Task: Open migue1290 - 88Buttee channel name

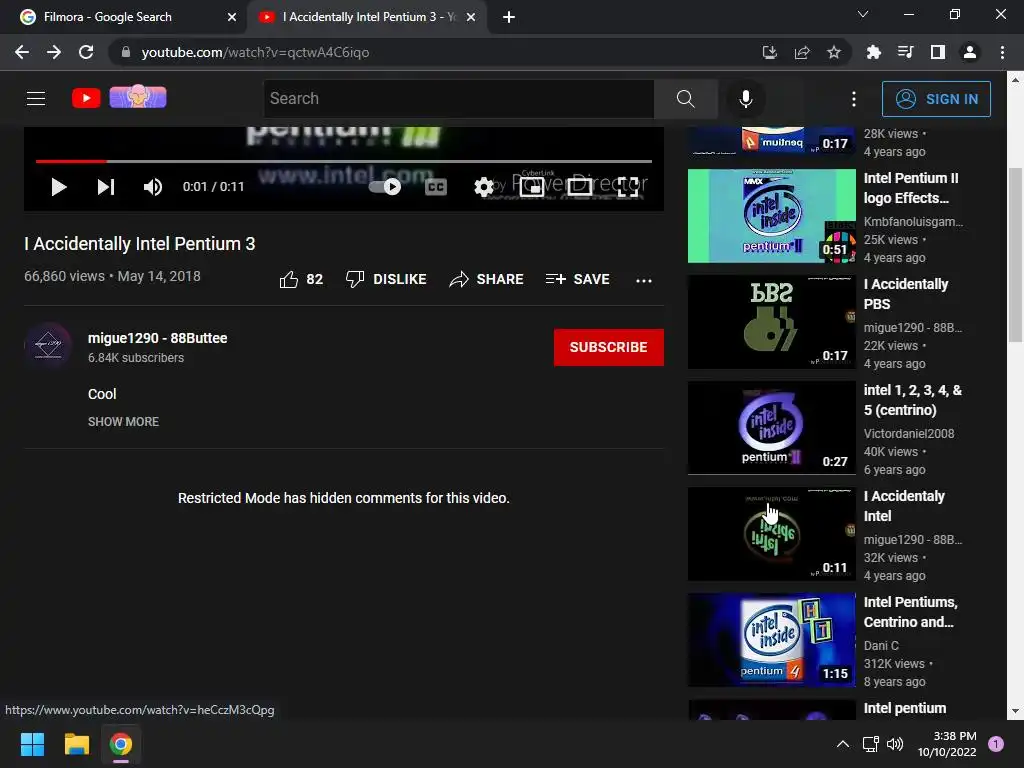Action: [x=157, y=338]
